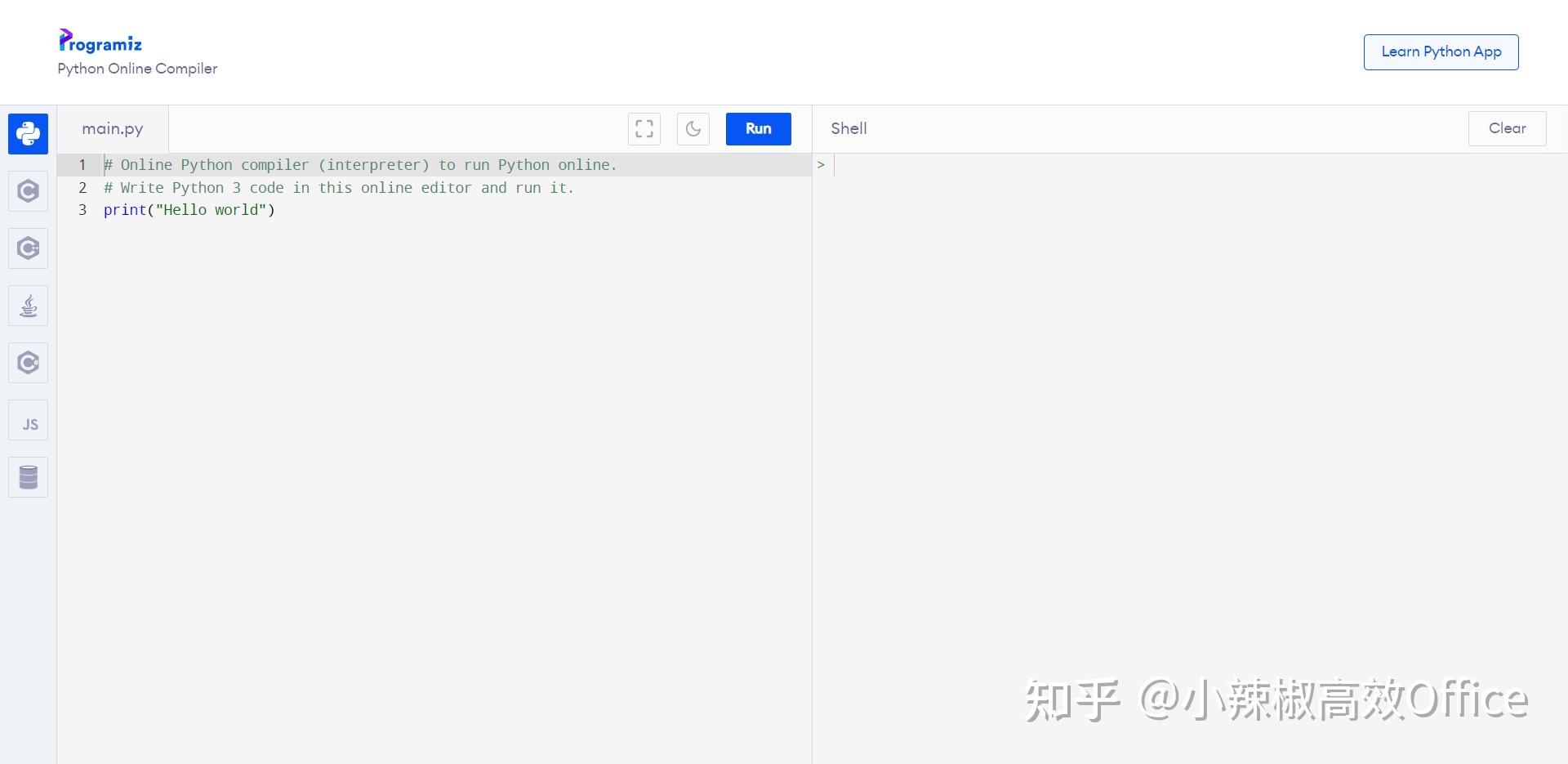Open the JavaScript compiler

click(x=28, y=419)
